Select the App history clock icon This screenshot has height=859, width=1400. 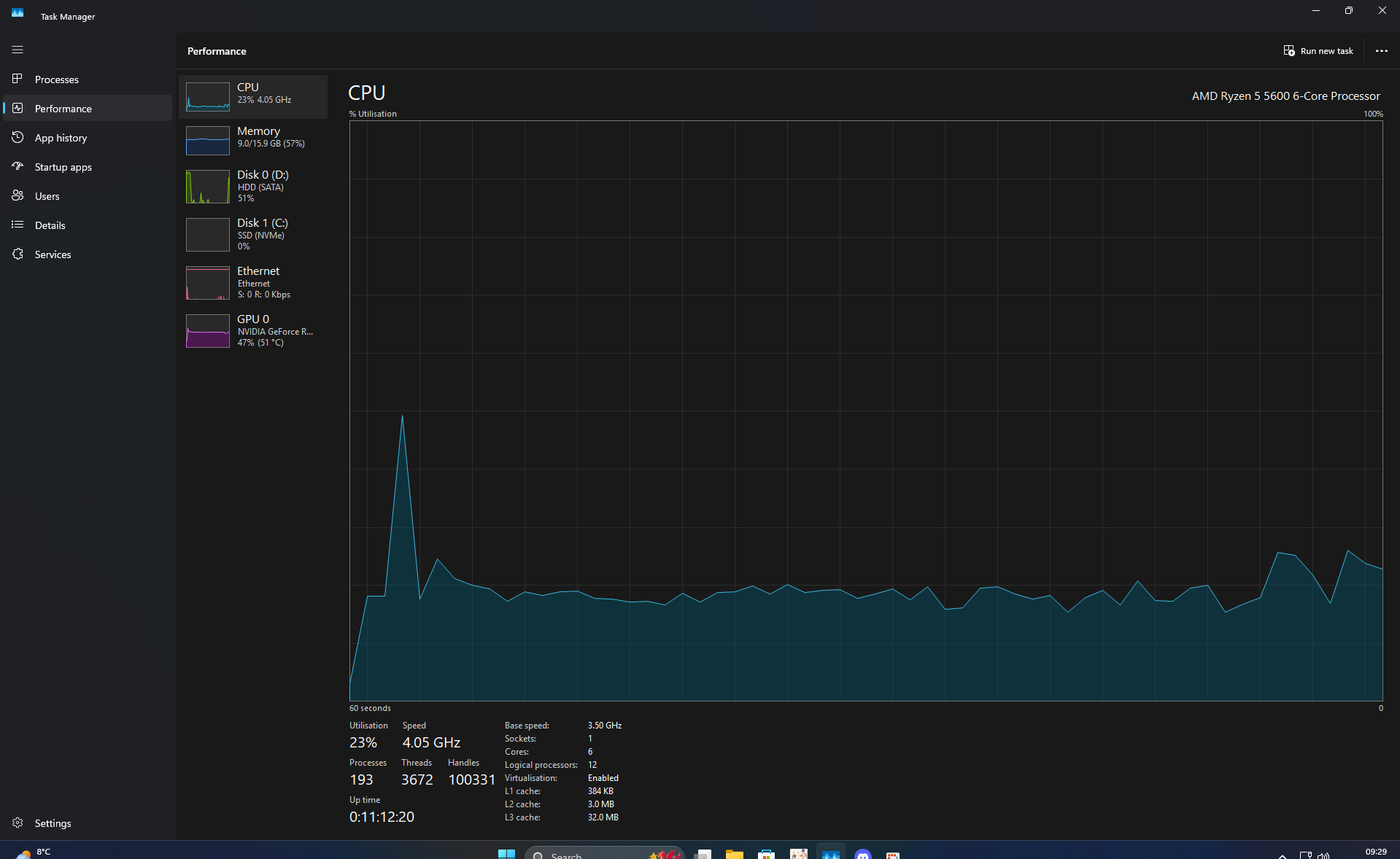(x=18, y=137)
